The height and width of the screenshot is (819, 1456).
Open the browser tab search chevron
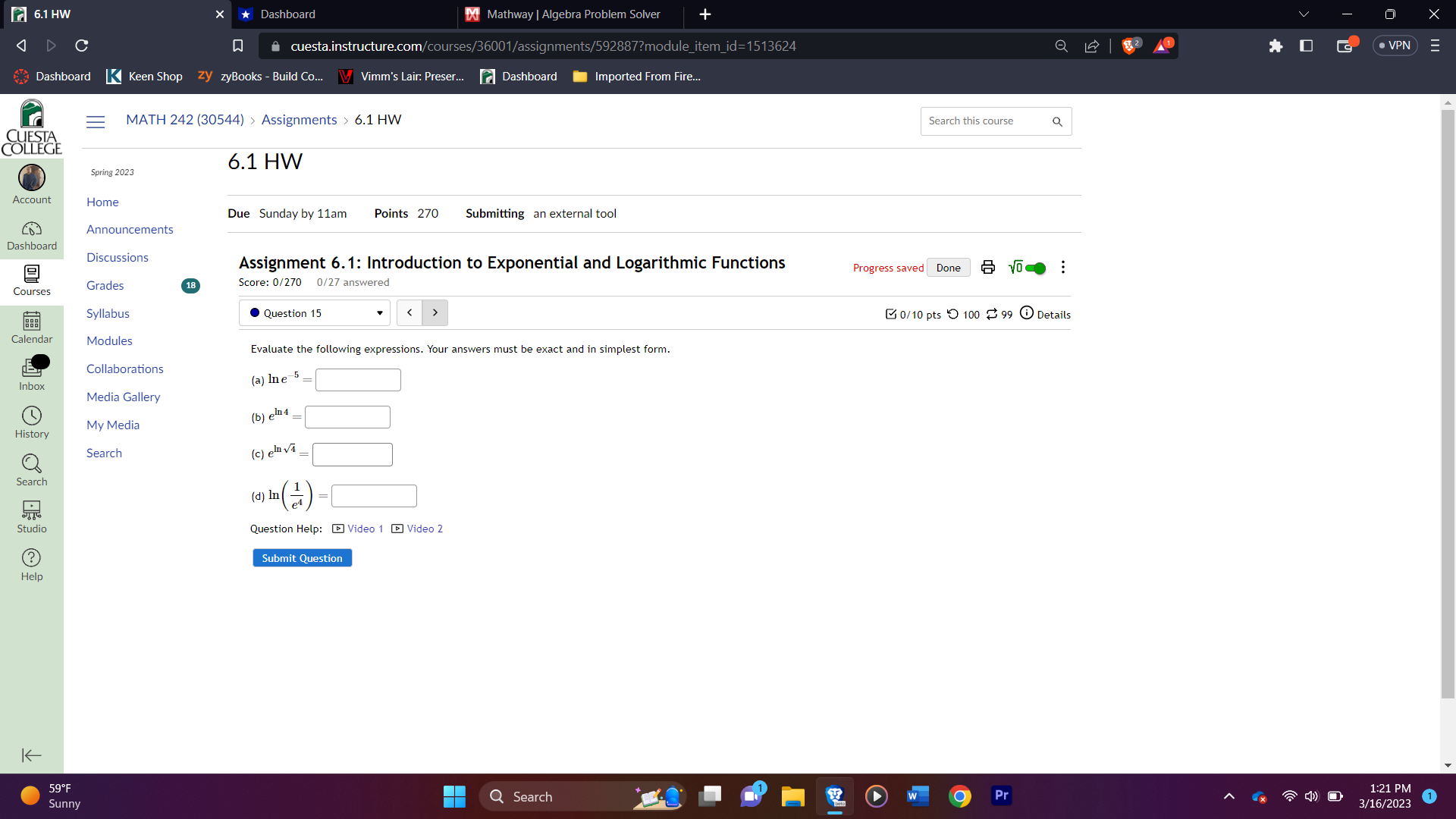coord(1304,14)
